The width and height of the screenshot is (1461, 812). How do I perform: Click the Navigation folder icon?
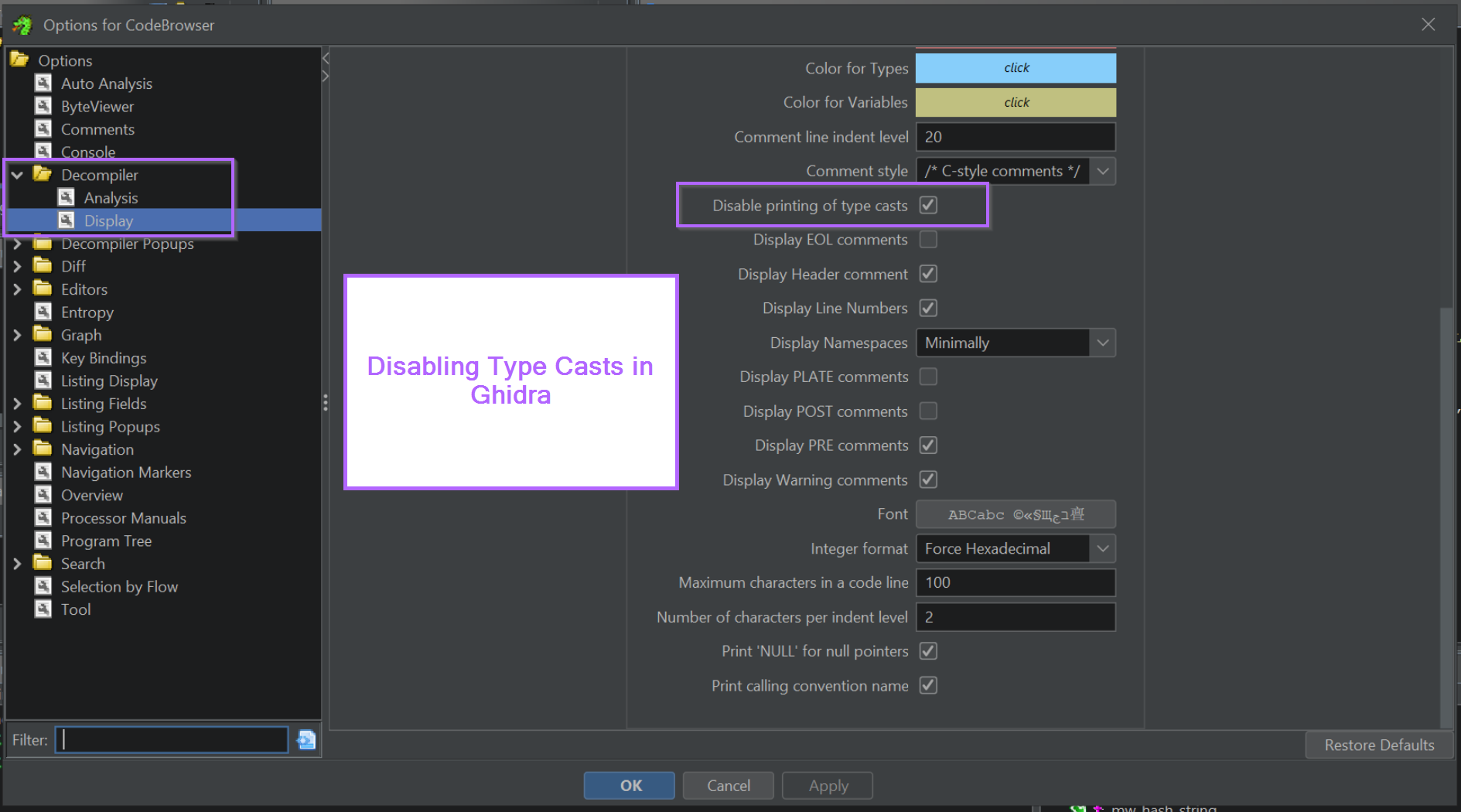click(43, 449)
